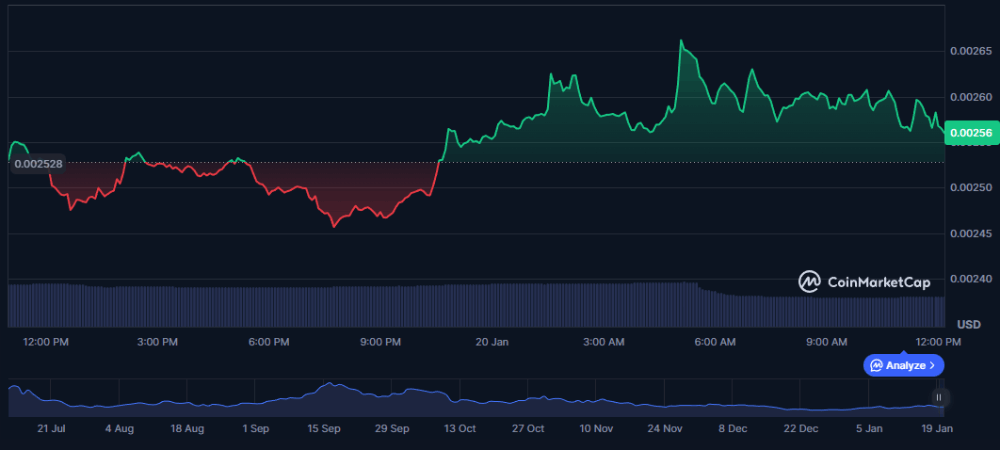This screenshot has width=1000, height=450.
Task: Click the highest green peak on the price line
Action: pyautogui.click(x=681, y=41)
